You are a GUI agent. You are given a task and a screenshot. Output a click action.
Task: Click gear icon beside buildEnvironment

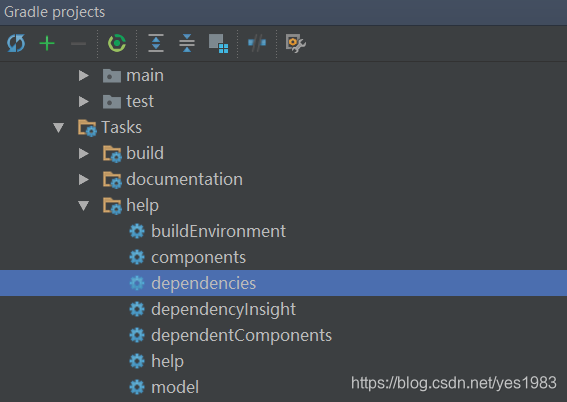click(x=137, y=231)
